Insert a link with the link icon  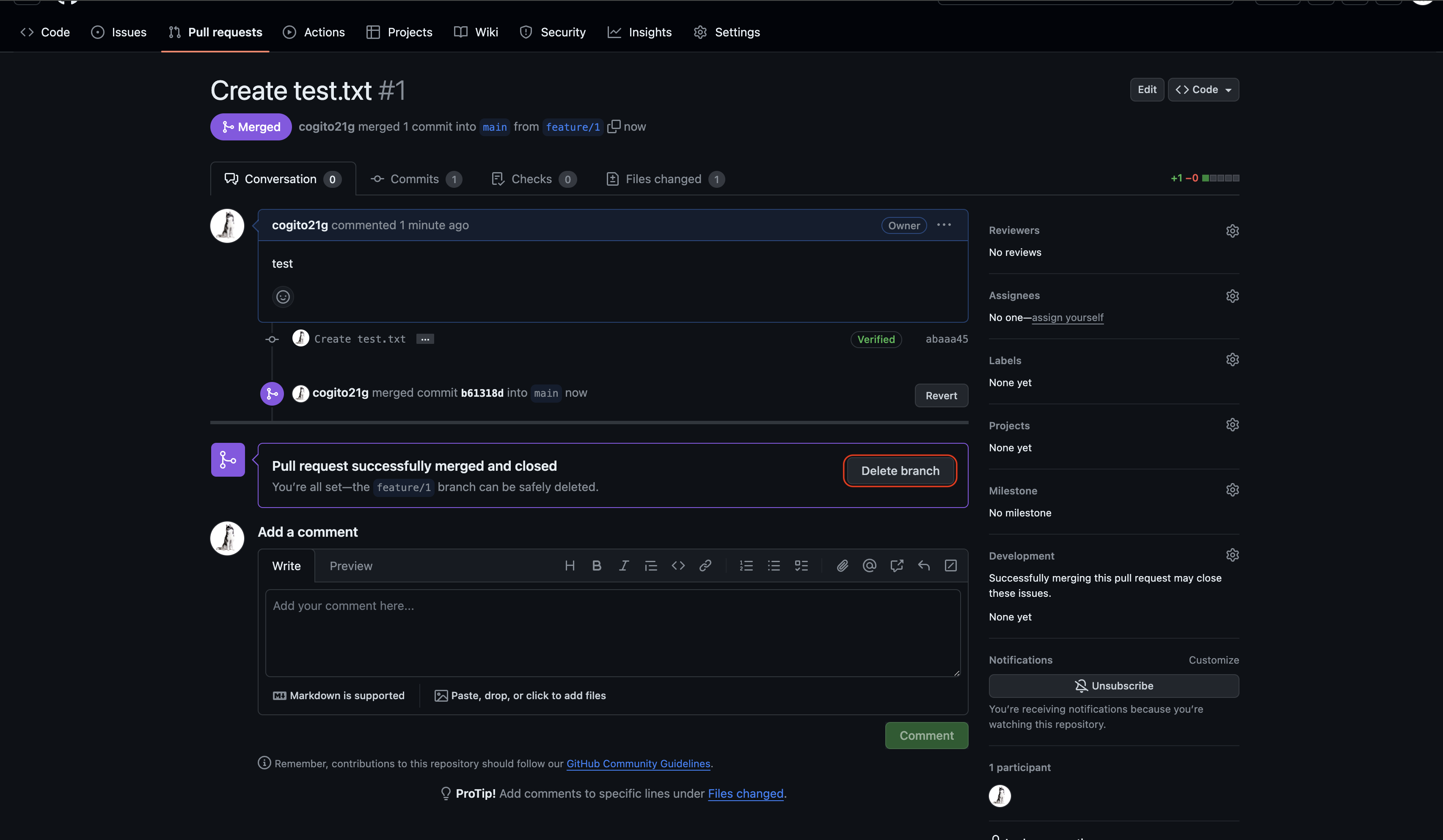click(x=705, y=566)
